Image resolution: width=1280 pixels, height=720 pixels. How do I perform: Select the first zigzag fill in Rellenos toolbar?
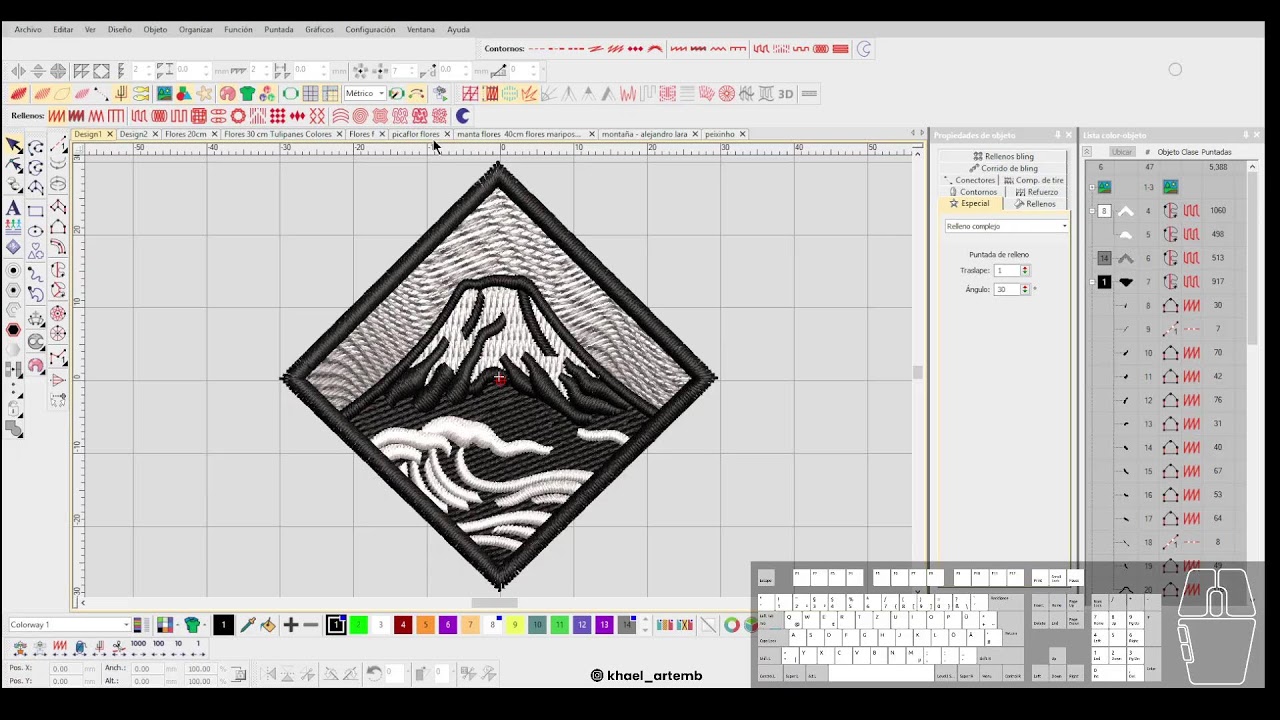56,116
